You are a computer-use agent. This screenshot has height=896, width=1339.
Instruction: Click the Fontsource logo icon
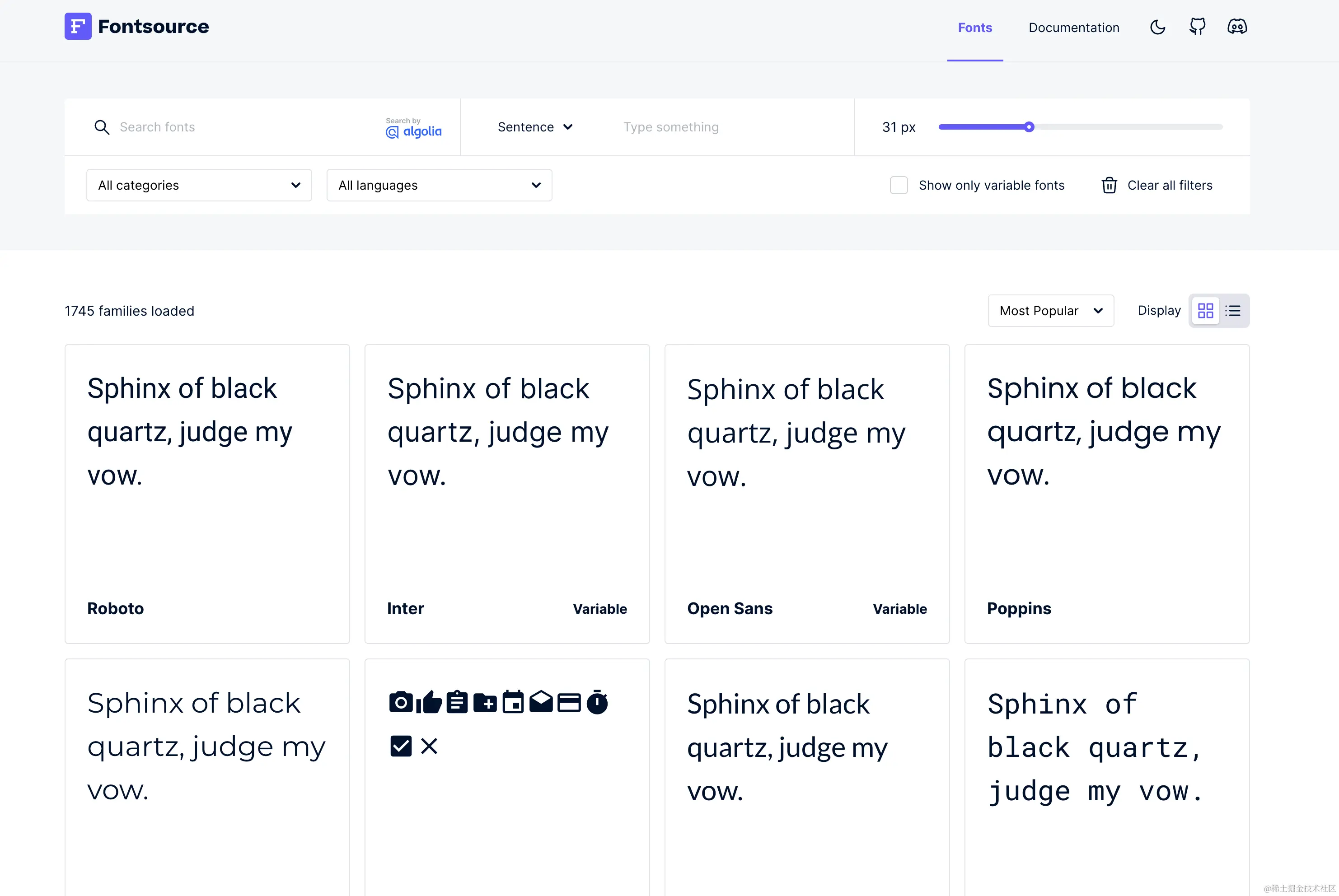(78, 26)
